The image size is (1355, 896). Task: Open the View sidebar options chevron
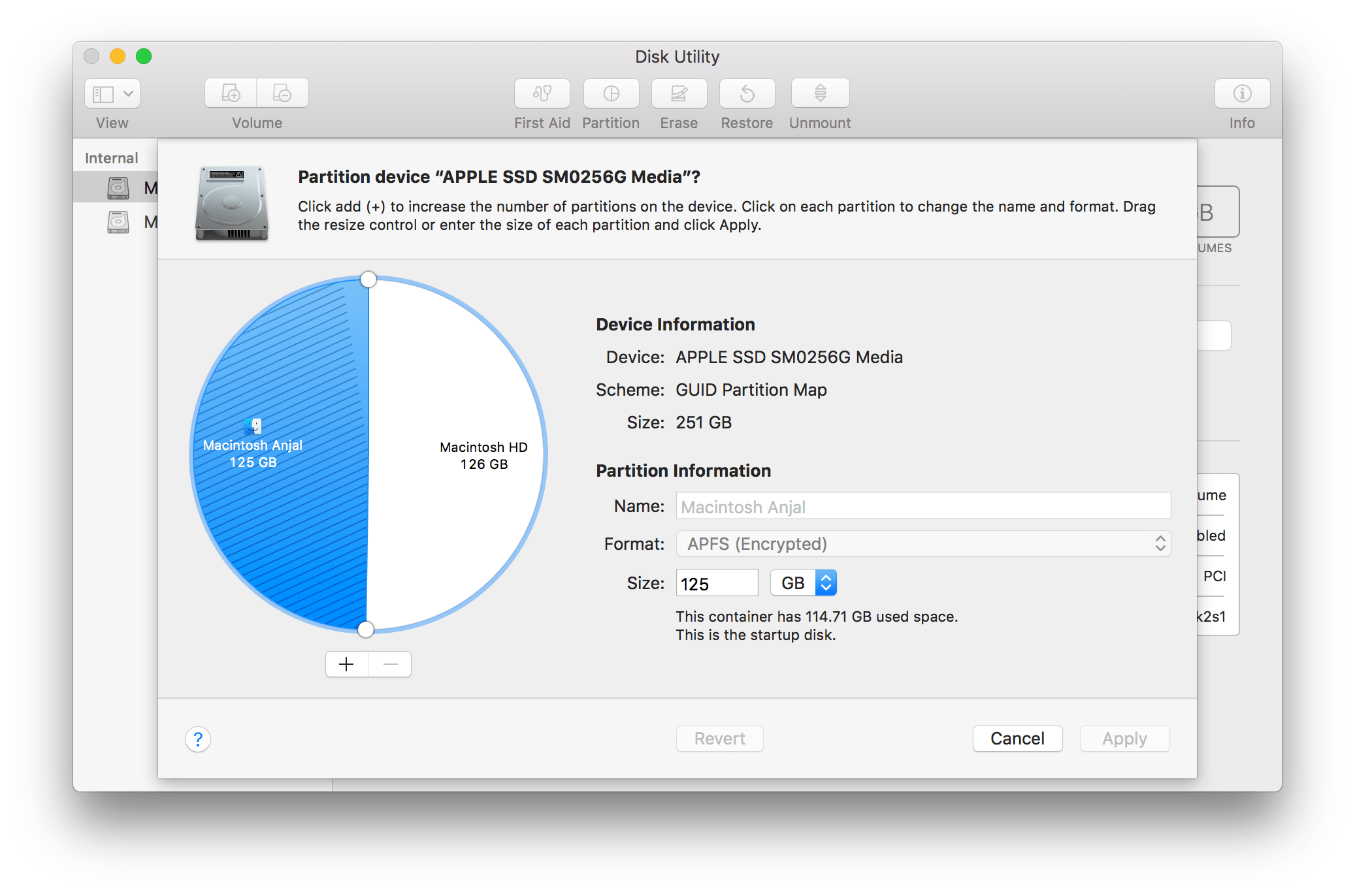coord(129,93)
